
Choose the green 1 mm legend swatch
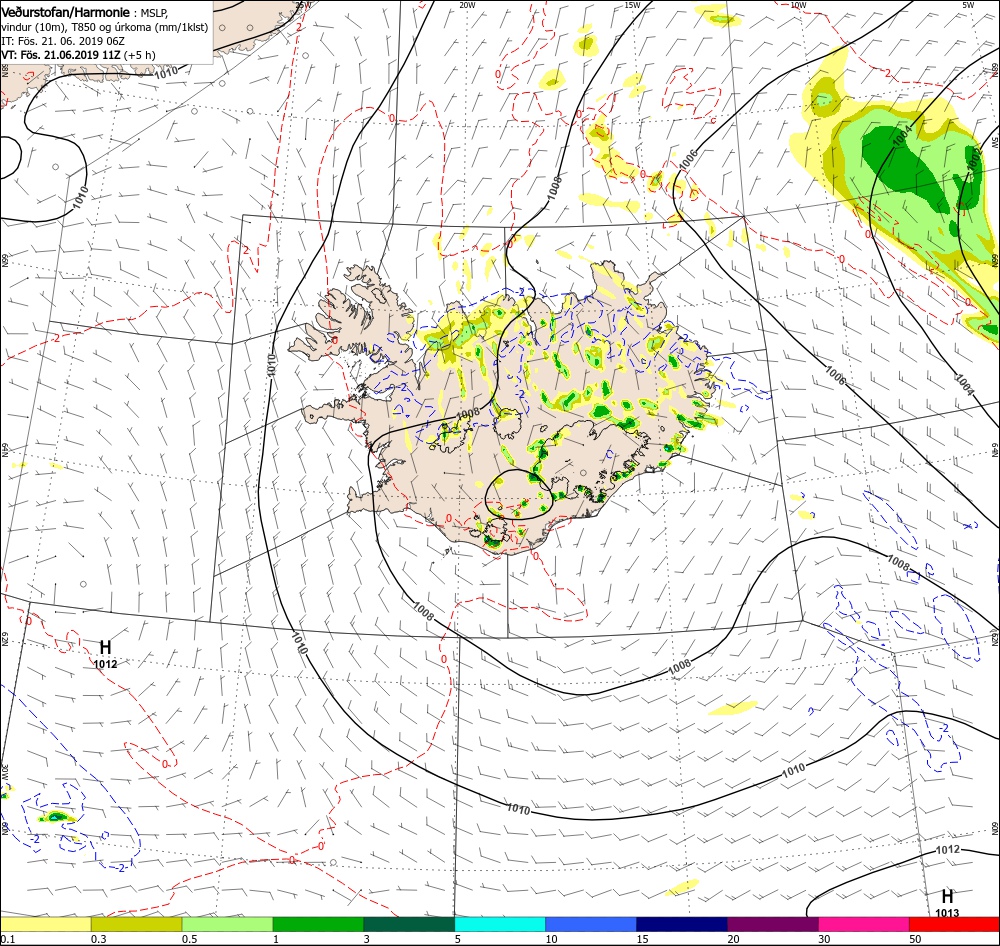pyautogui.click(x=318, y=924)
